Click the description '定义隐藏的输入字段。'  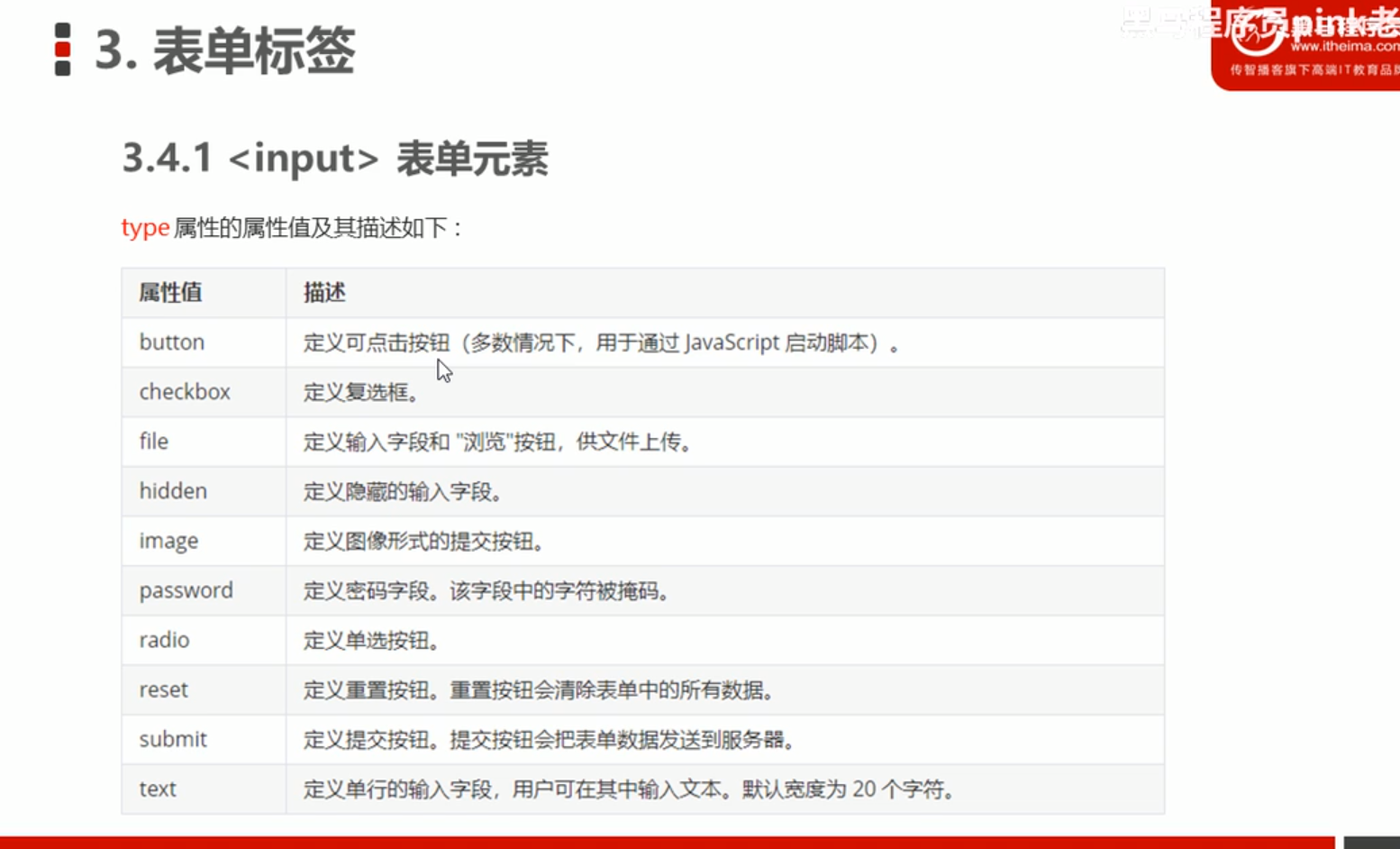(x=404, y=491)
